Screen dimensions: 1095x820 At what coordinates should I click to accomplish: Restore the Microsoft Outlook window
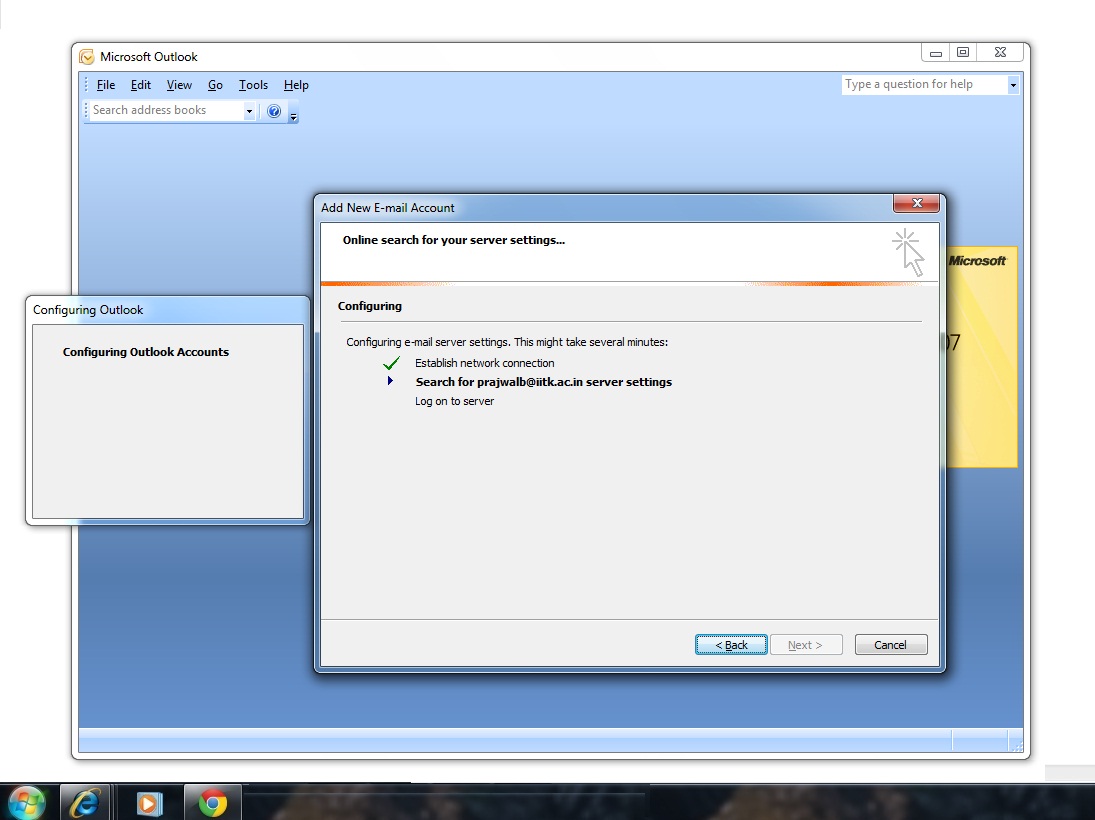[x=962, y=52]
